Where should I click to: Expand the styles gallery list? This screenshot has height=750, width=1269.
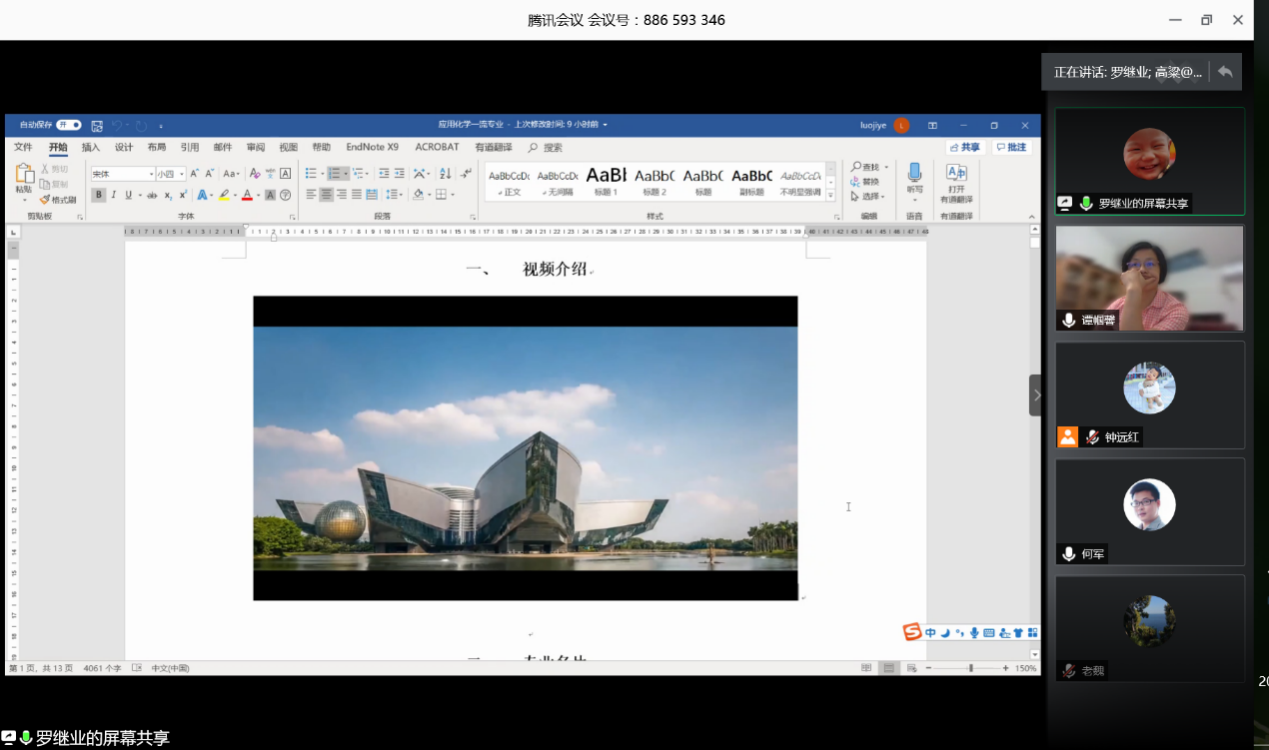point(831,195)
